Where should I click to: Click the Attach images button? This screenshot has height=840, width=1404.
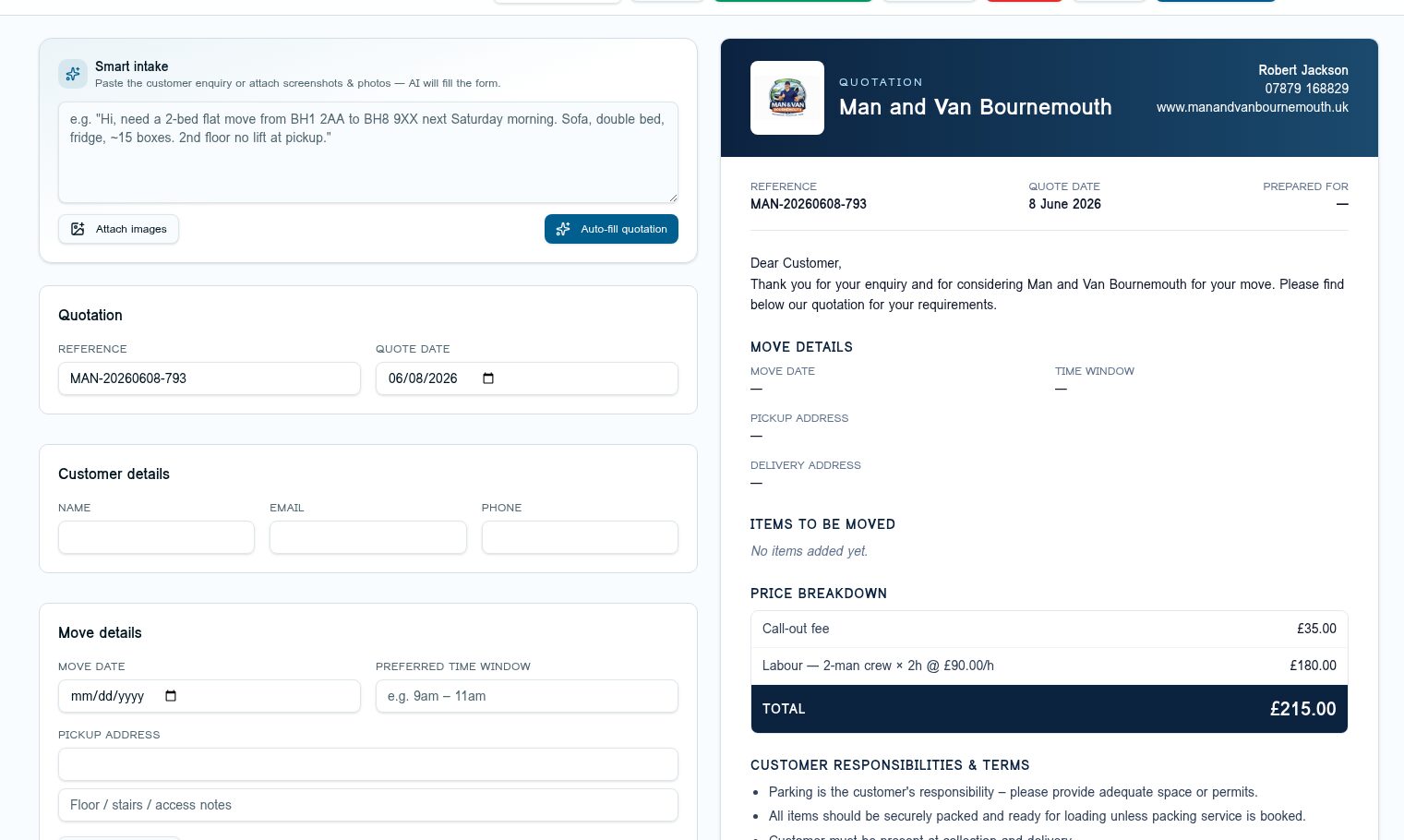tap(118, 229)
